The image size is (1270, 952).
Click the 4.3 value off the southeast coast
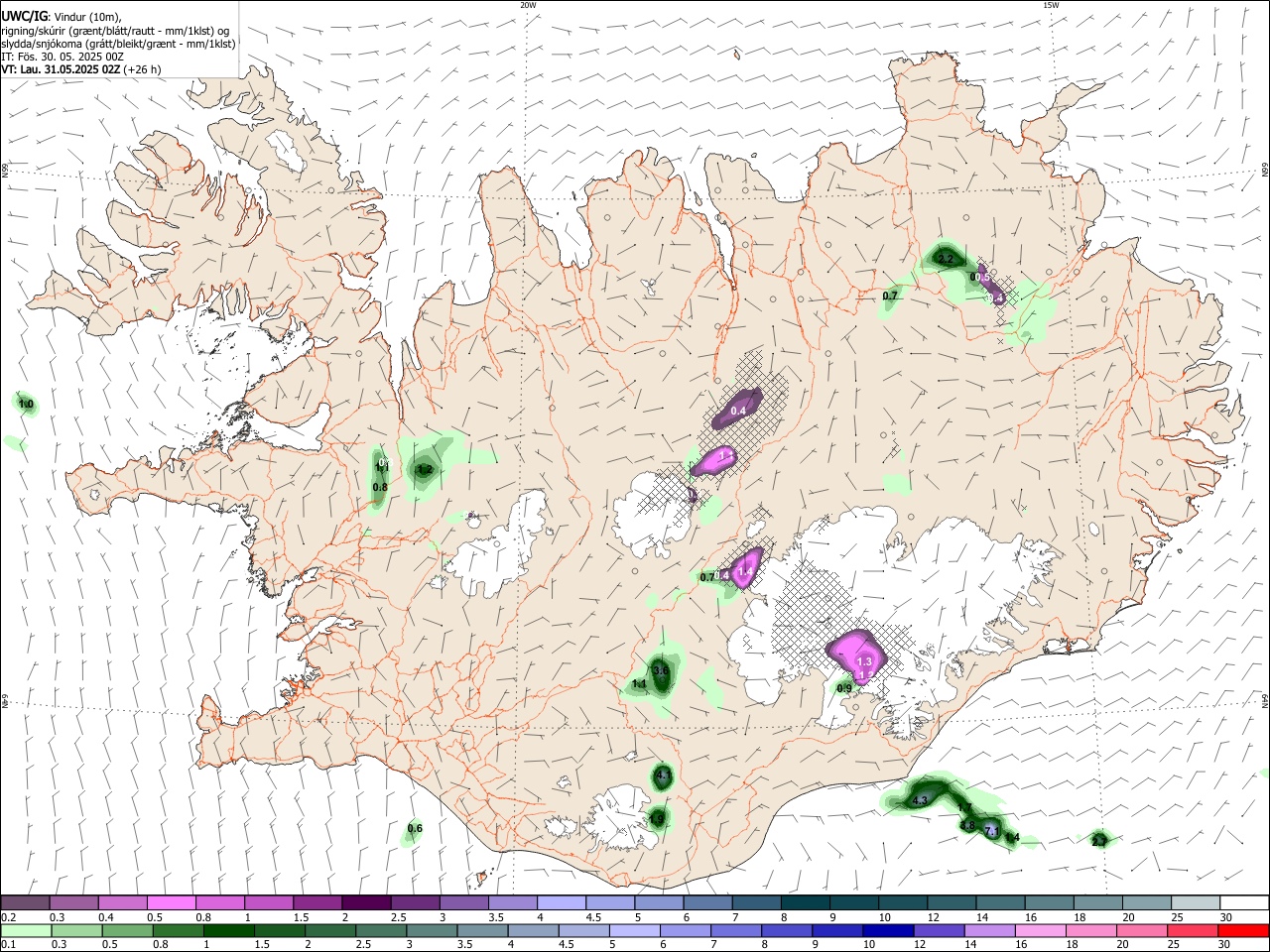pyautogui.click(x=920, y=800)
